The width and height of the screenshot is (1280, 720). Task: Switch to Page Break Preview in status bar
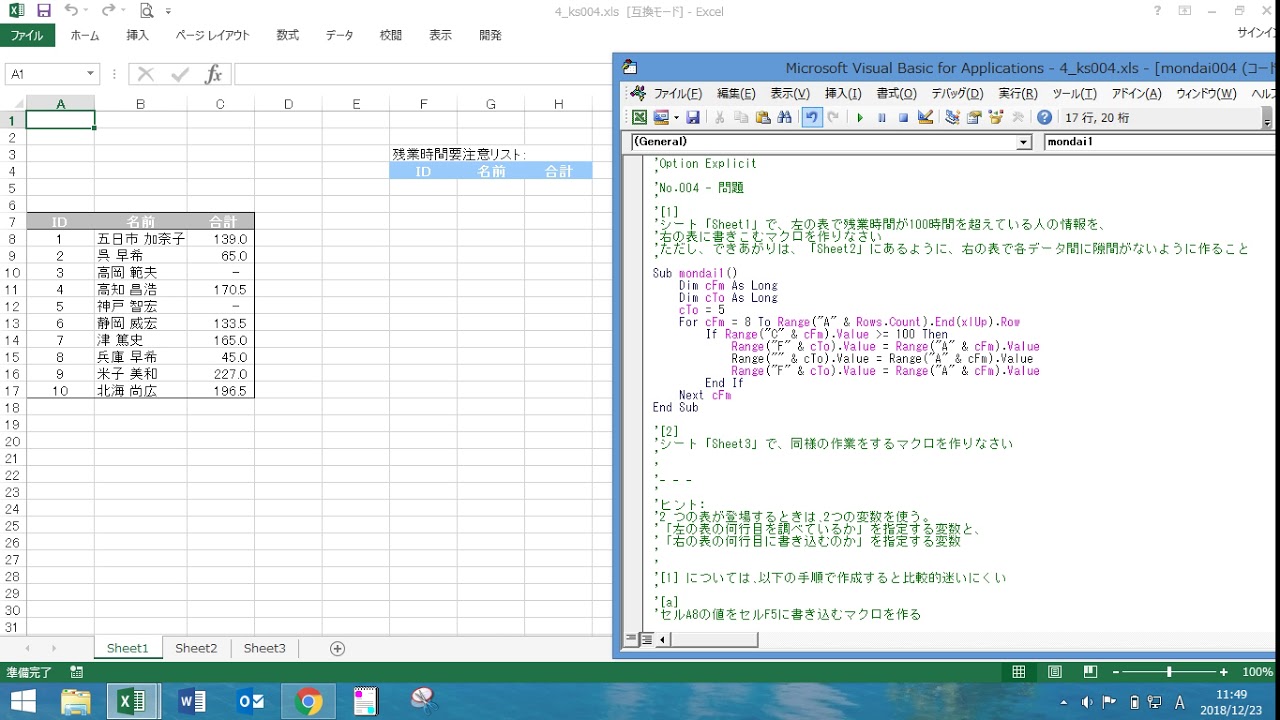[x=1090, y=672]
